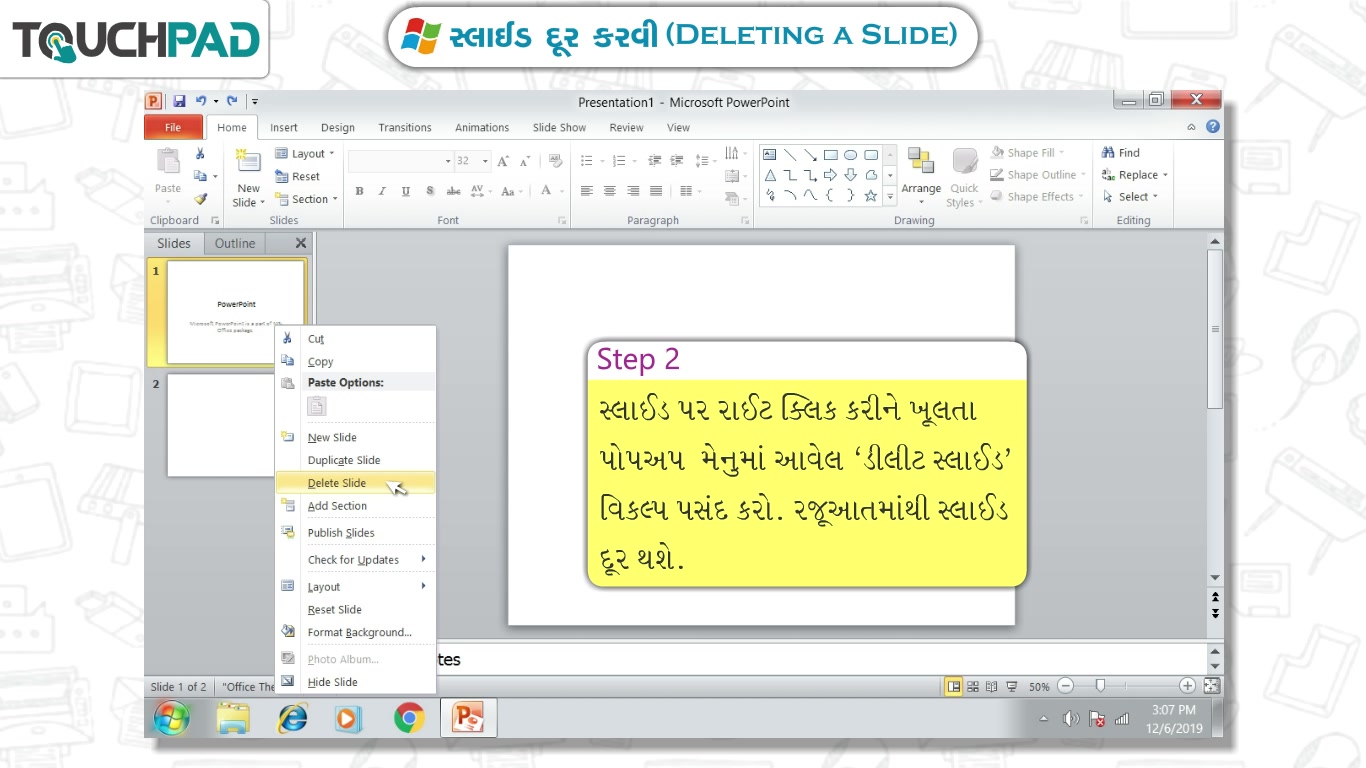This screenshot has width=1366, height=768.
Task: Select the Cut scissors icon in Clipboard group
Action: [x=200, y=154]
